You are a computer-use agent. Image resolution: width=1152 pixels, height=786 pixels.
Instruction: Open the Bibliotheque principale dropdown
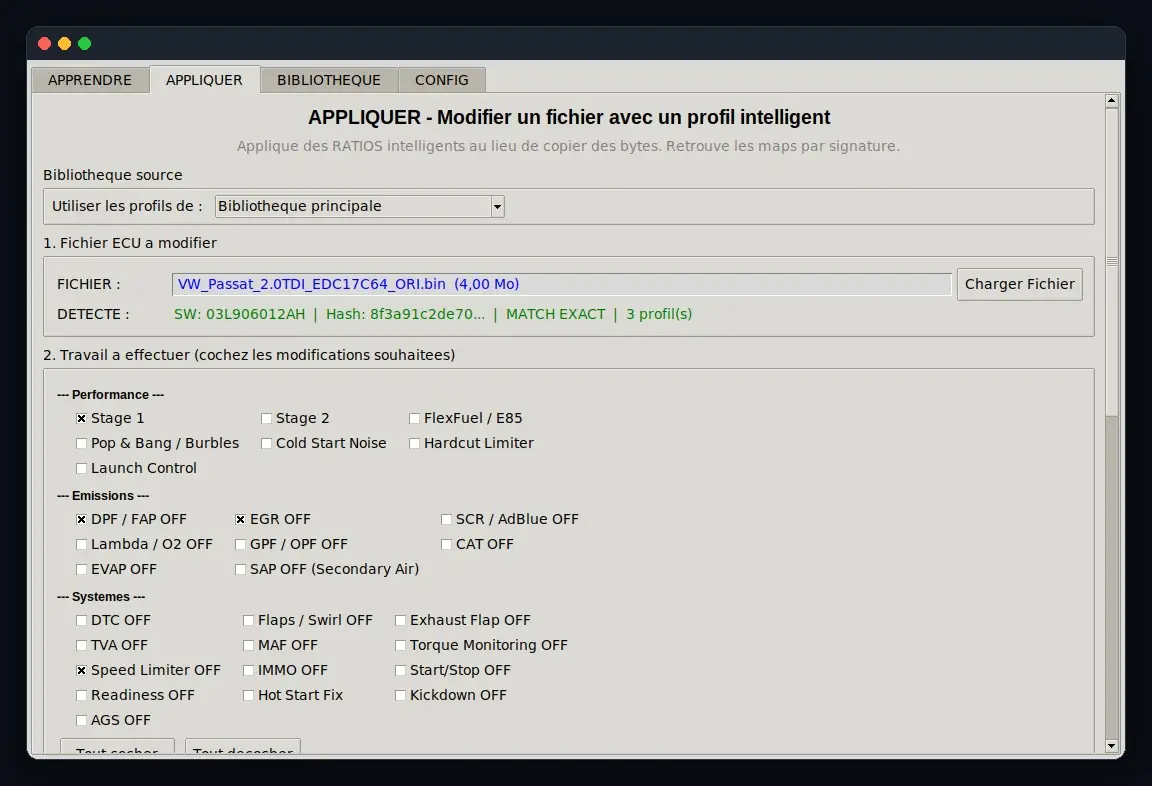(x=359, y=206)
